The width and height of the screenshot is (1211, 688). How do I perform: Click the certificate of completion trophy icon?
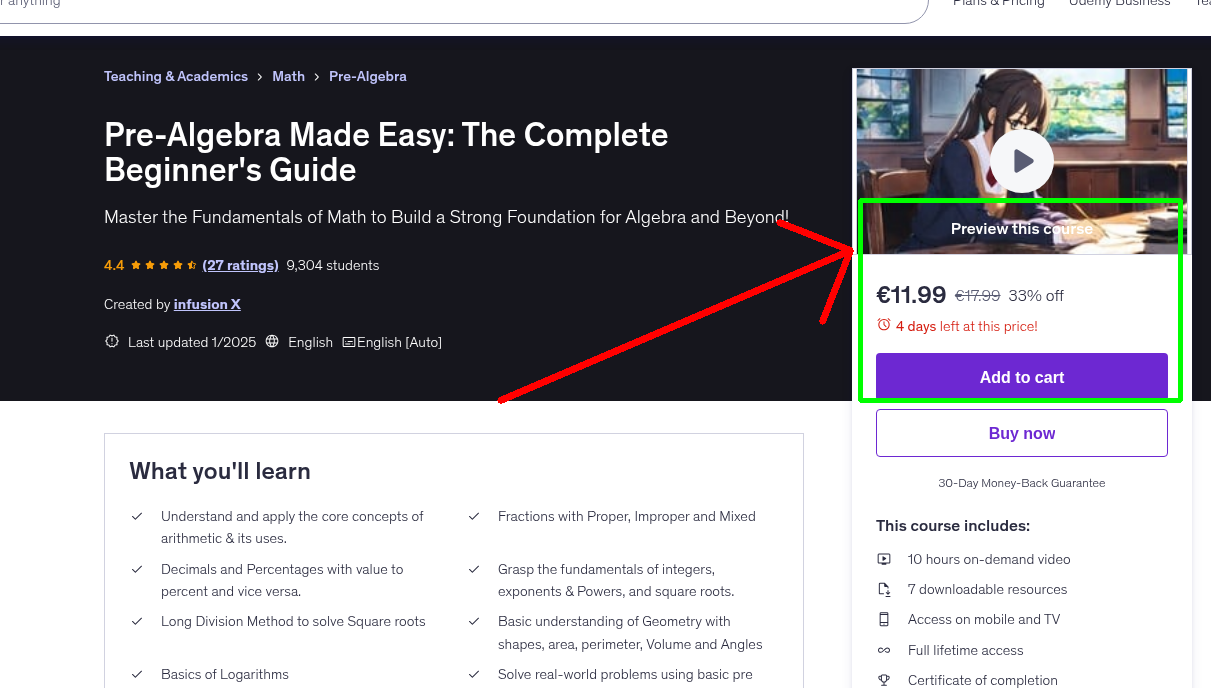click(x=884, y=679)
